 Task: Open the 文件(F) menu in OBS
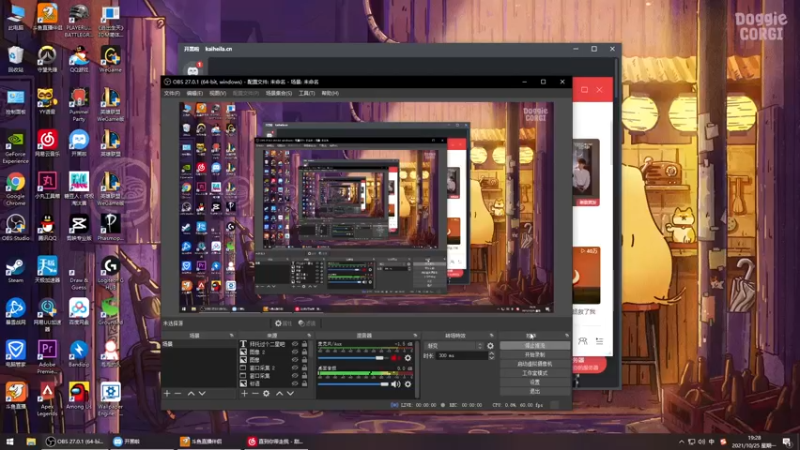click(172, 93)
